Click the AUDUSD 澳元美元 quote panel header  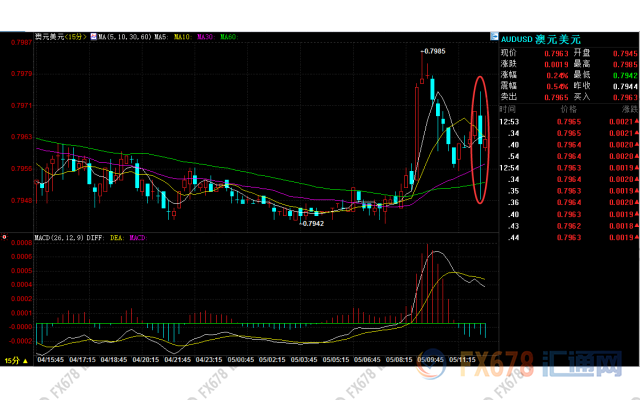547,37
